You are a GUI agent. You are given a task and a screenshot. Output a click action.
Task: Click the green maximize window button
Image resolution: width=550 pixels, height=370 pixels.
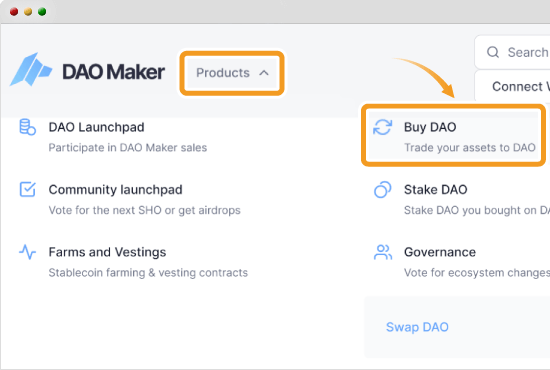pyautogui.click(x=42, y=12)
